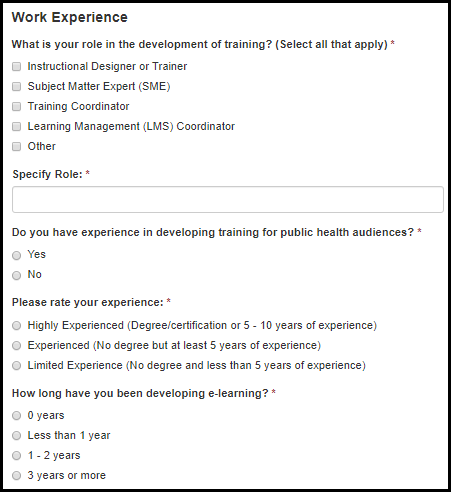Check Instructional Designer or Trainer checkbox
This screenshot has width=451, height=492.
[16, 67]
